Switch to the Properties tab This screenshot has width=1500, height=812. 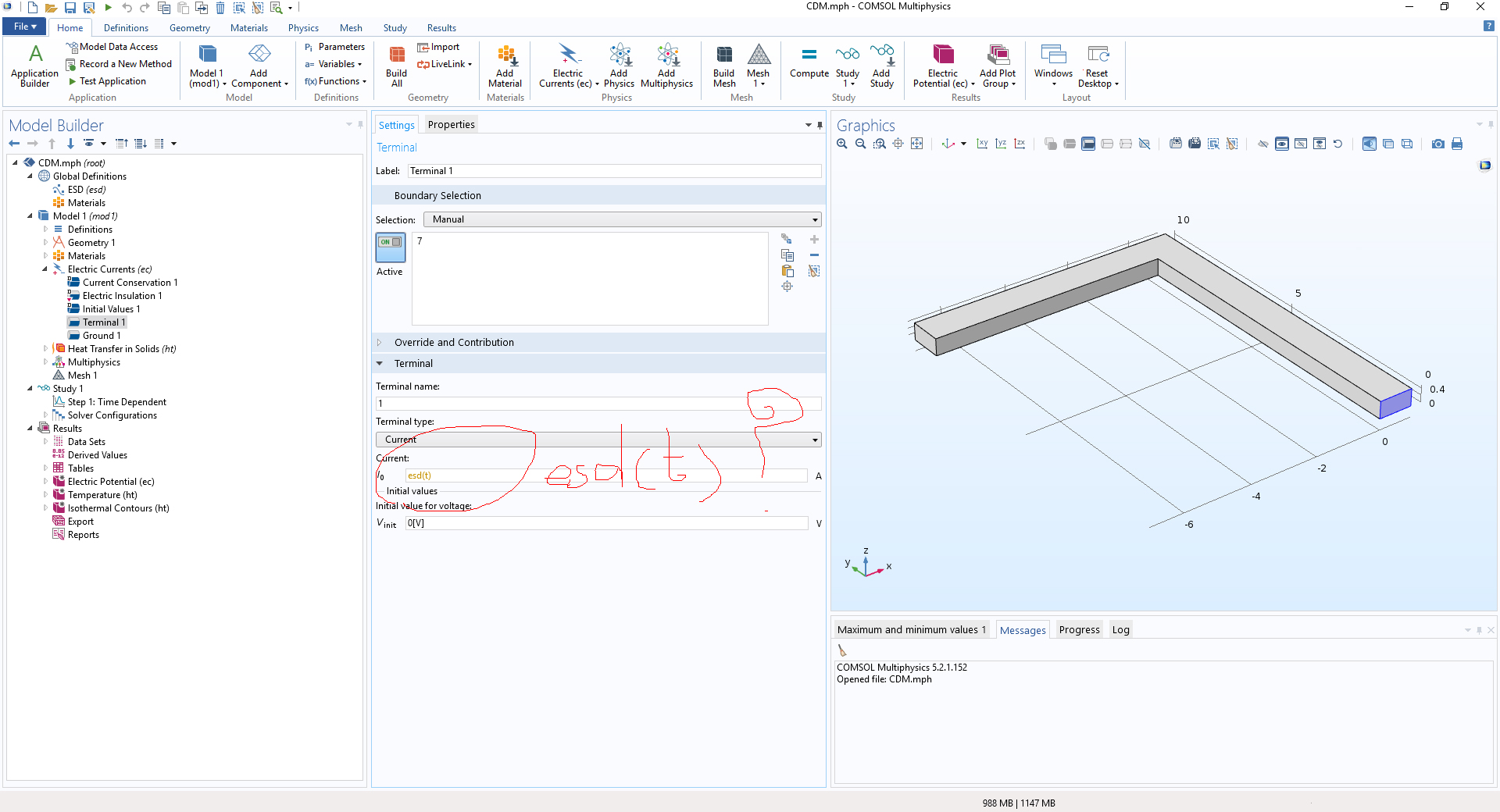pos(451,125)
